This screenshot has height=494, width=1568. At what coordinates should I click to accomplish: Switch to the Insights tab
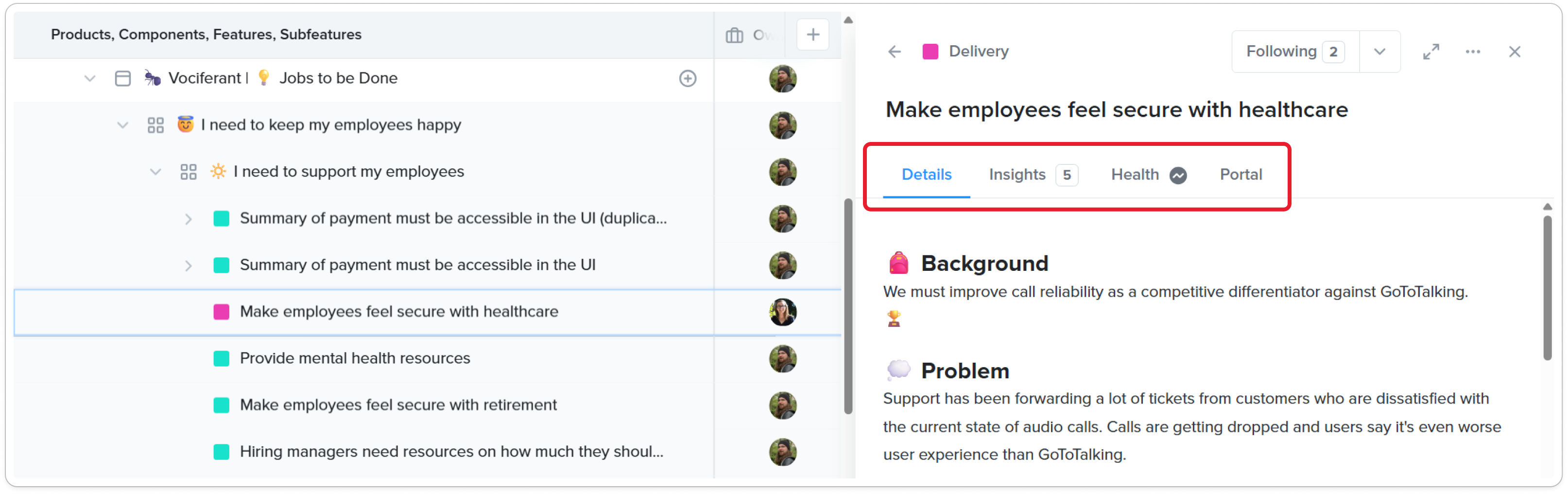1017,175
